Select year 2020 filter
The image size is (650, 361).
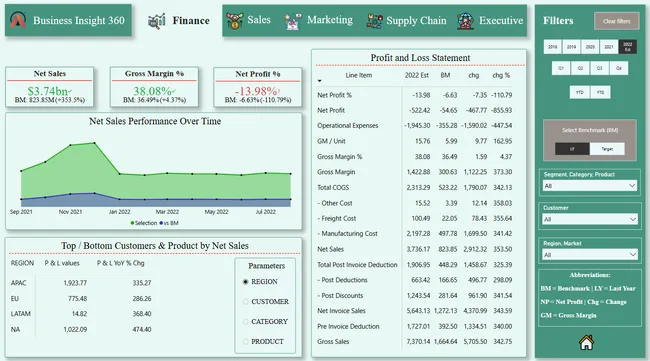590,47
